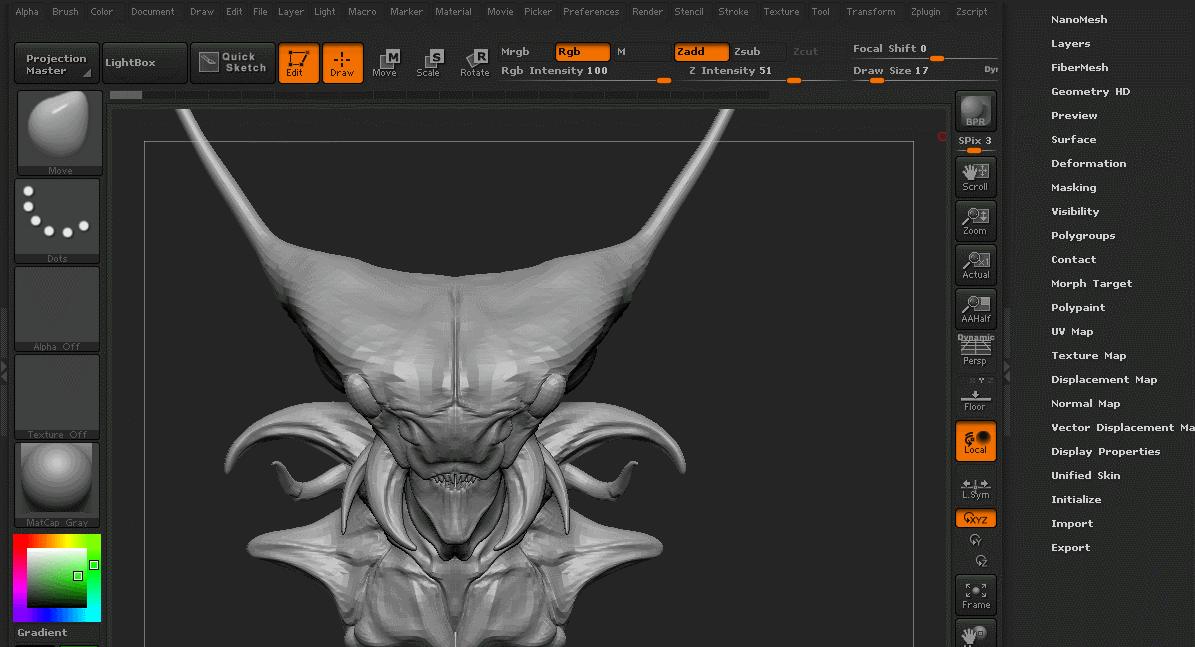Viewport: 1195px width, 647px height.
Task: Click the Draw Size slider
Action: [x=924, y=72]
